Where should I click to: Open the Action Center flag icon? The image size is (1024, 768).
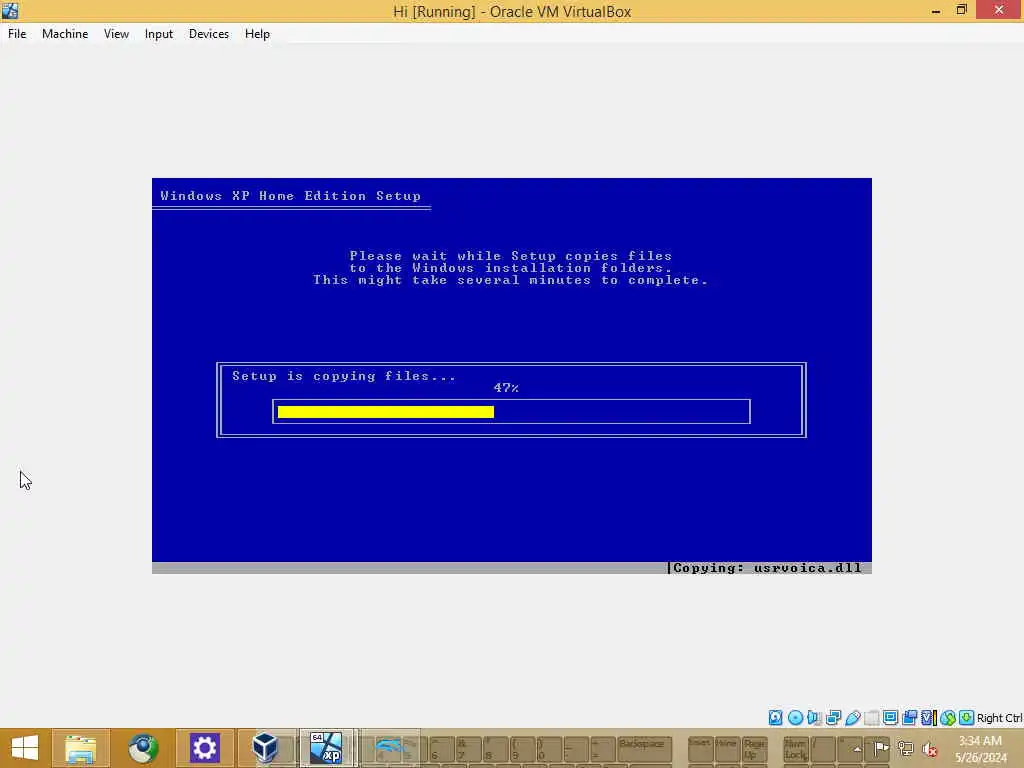[x=882, y=748]
